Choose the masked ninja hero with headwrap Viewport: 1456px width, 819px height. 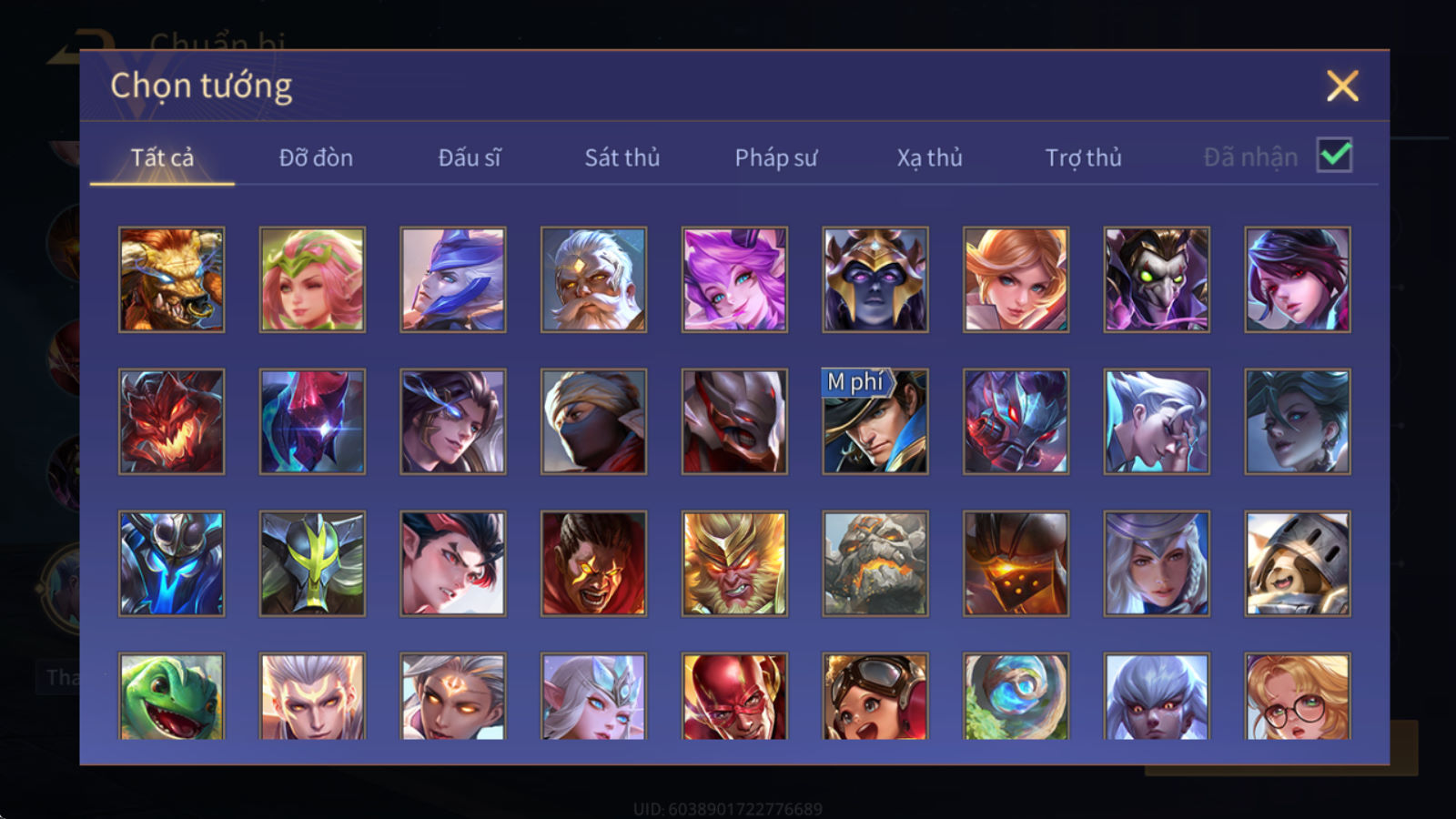593,421
